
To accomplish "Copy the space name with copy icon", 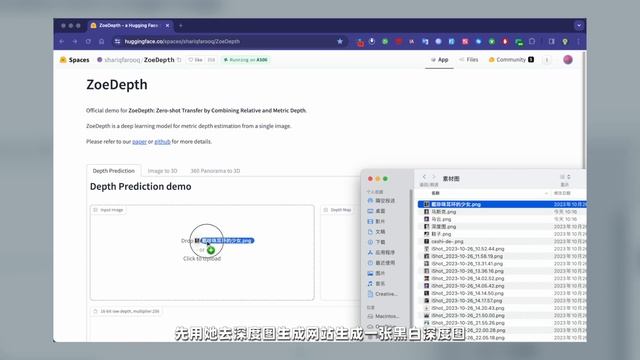I will 179,60.
